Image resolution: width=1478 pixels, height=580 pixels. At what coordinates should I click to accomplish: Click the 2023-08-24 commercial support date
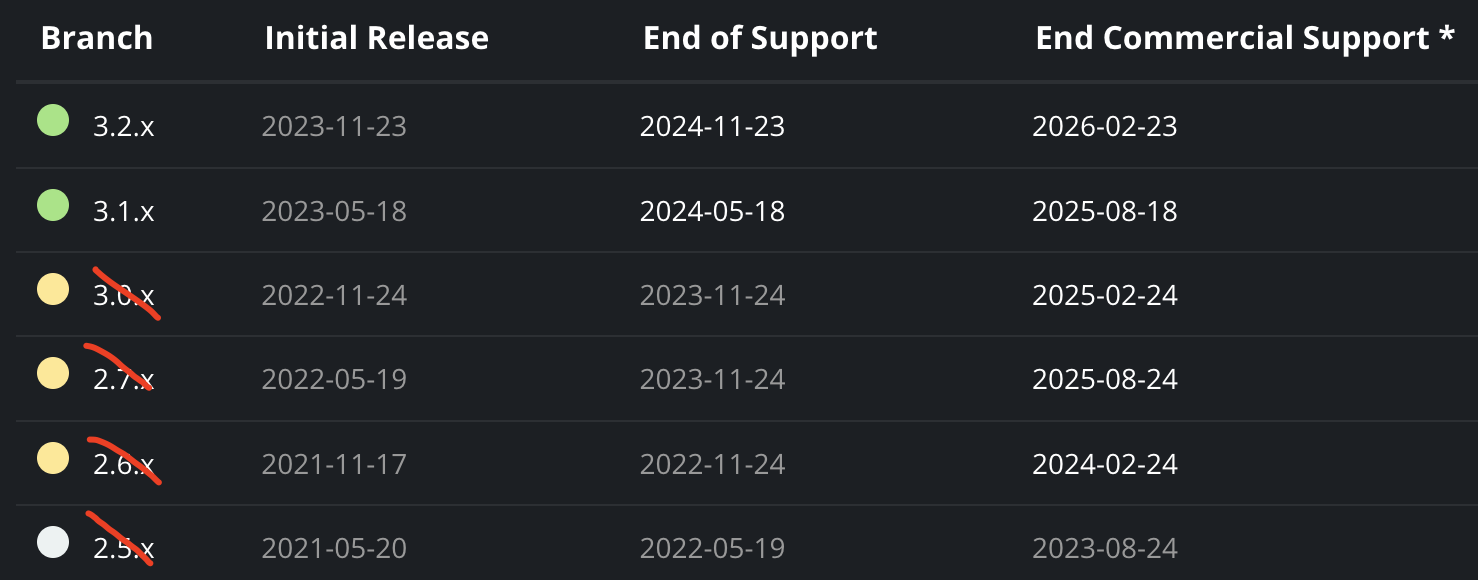coord(1105,549)
